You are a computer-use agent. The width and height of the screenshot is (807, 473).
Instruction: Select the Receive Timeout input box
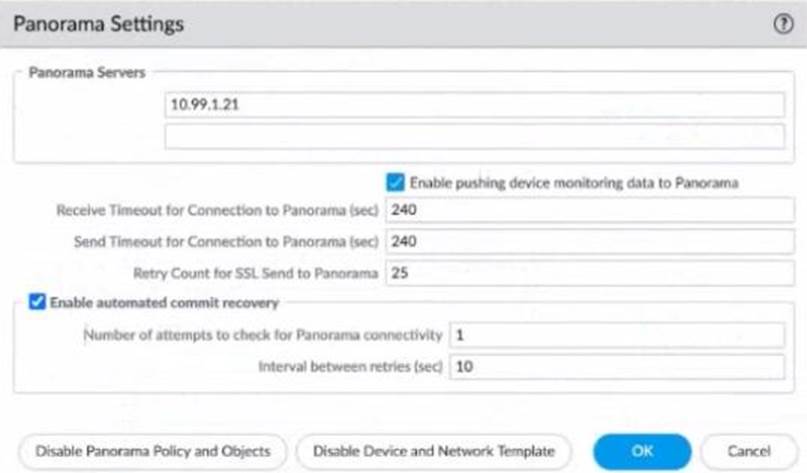tap(584, 211)
